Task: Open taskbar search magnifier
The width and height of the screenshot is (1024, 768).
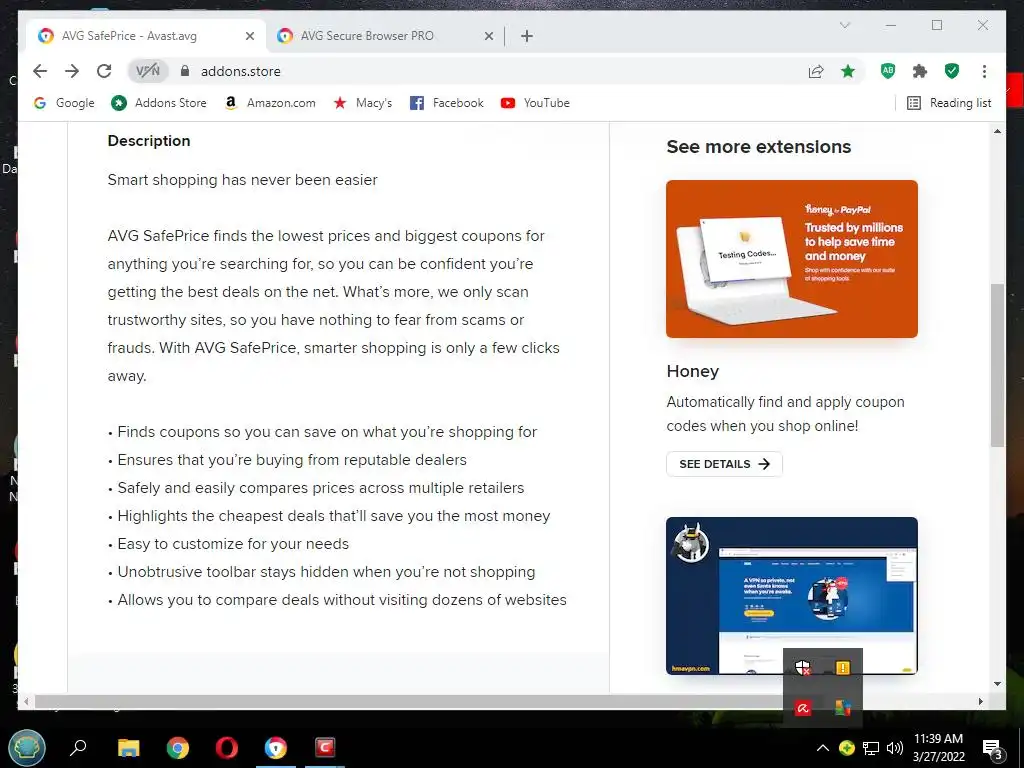Action: click(78, 747)
